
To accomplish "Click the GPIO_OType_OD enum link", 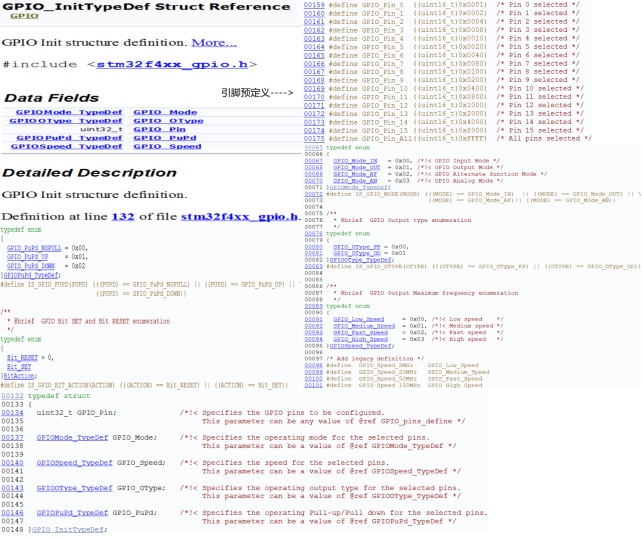I will pyautogui.click(x=357, y=253).
